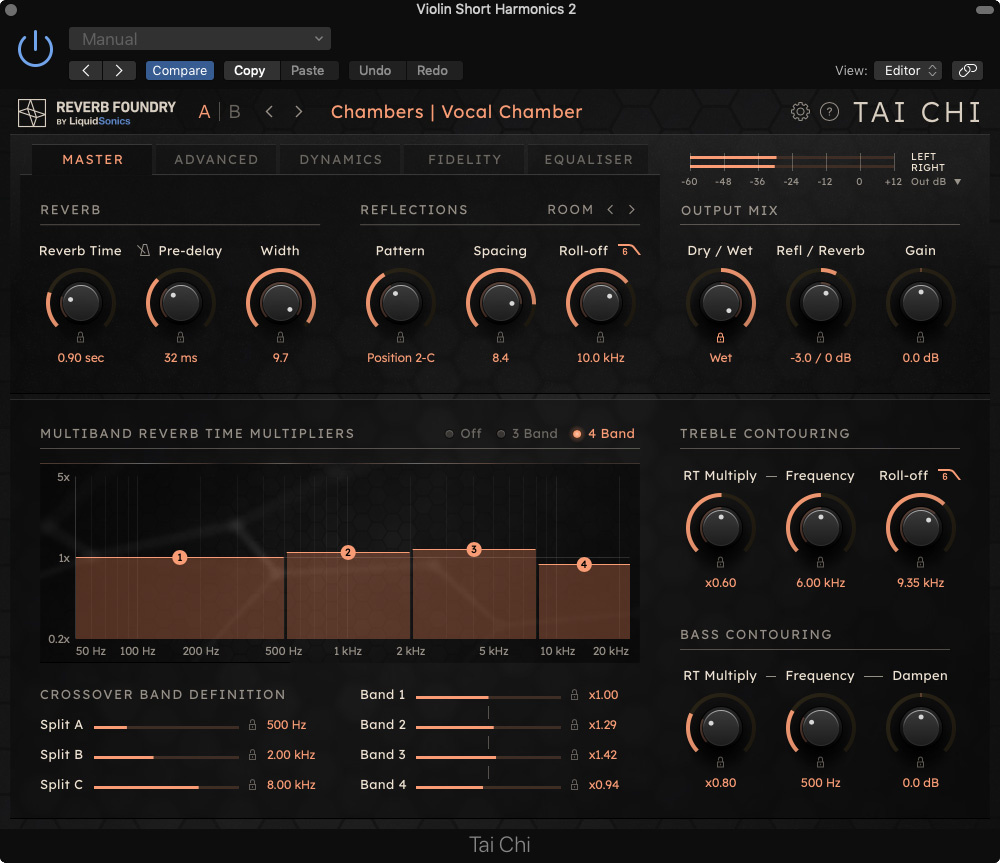Open the Tai Chi settings gear
The image size is (1000, 863).
[800, 112]
